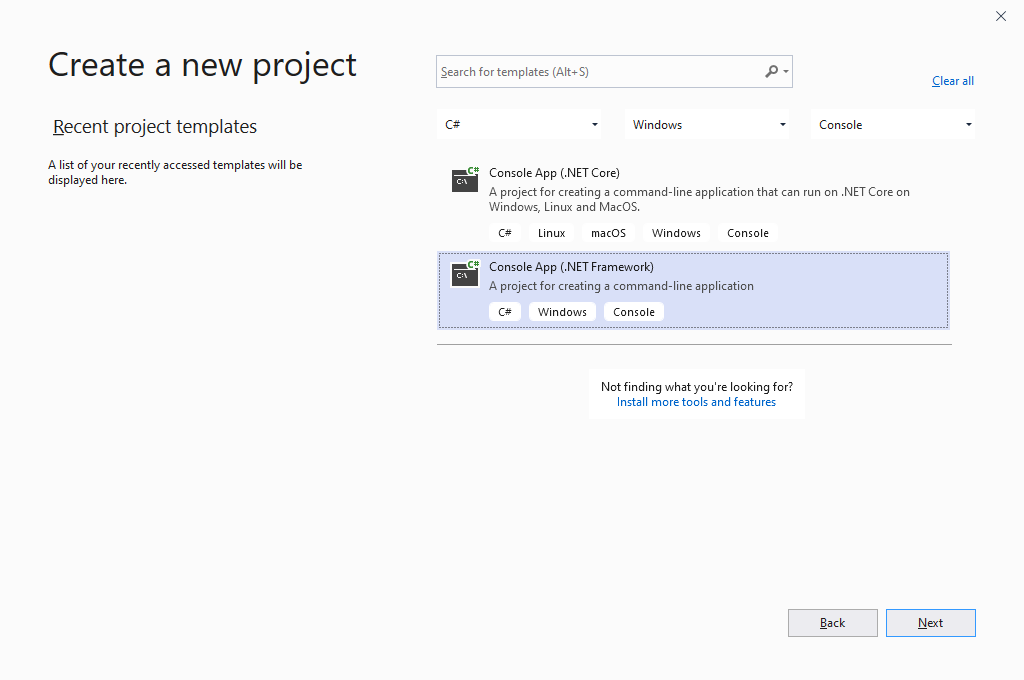The width and height of the screenshot is (1024, 680).
Task: Open the C# language filter dropdown
Action: (519, 124)
